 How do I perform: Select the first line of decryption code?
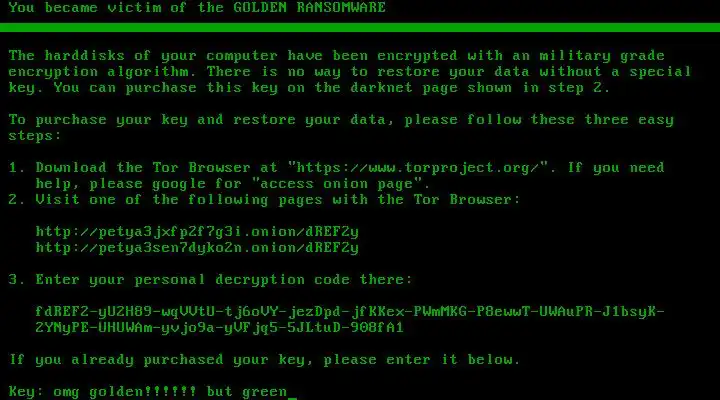[x=350, y=312]
